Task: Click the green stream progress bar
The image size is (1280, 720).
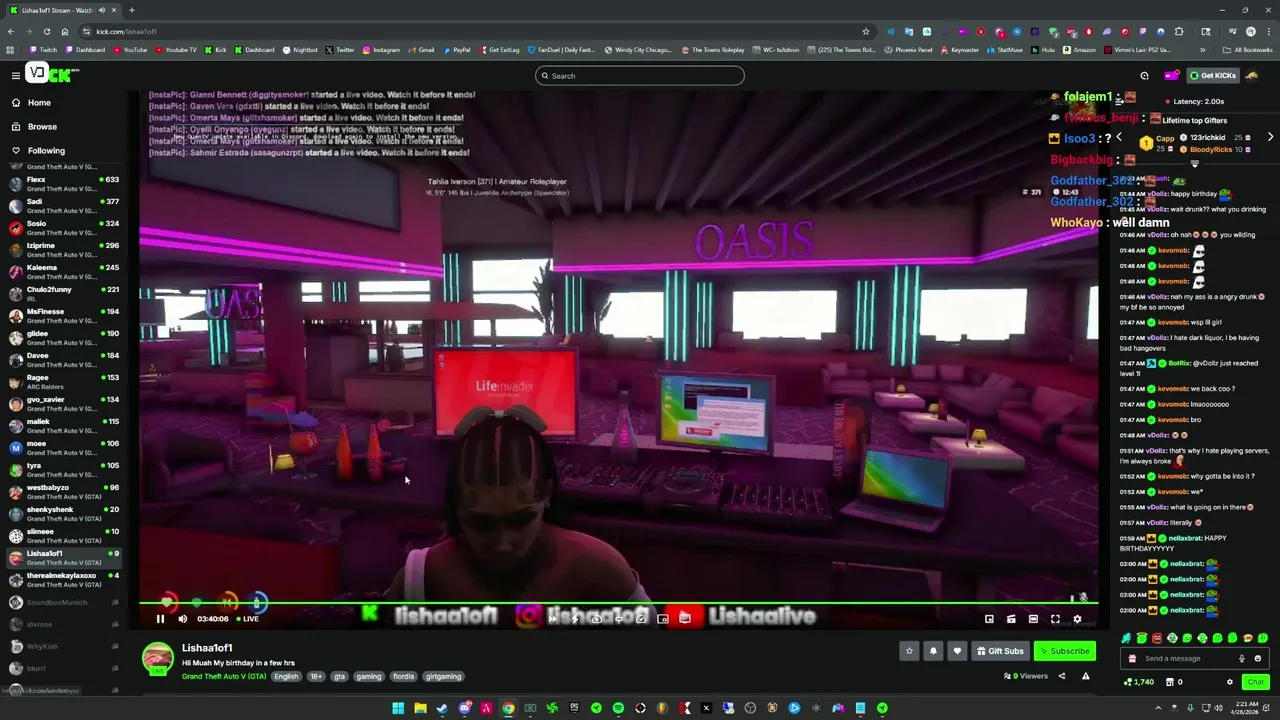Action: point(618,603)
